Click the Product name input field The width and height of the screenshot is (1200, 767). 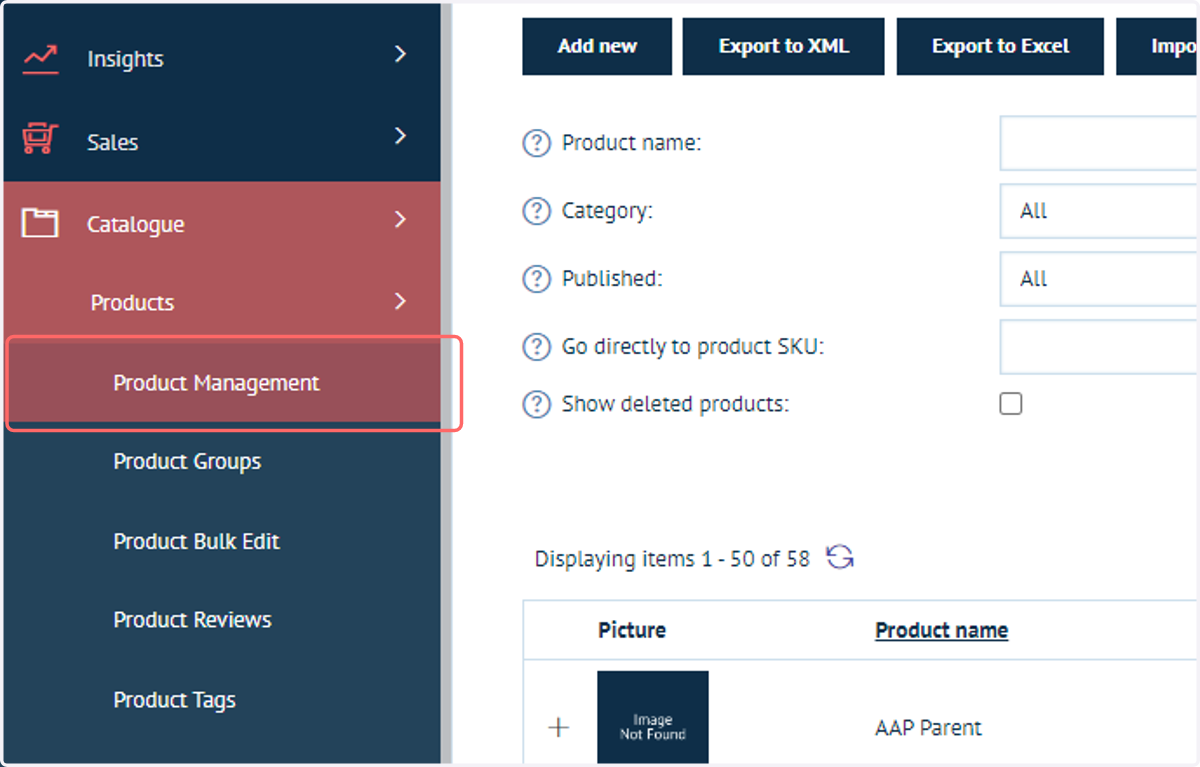point(1099,143)
